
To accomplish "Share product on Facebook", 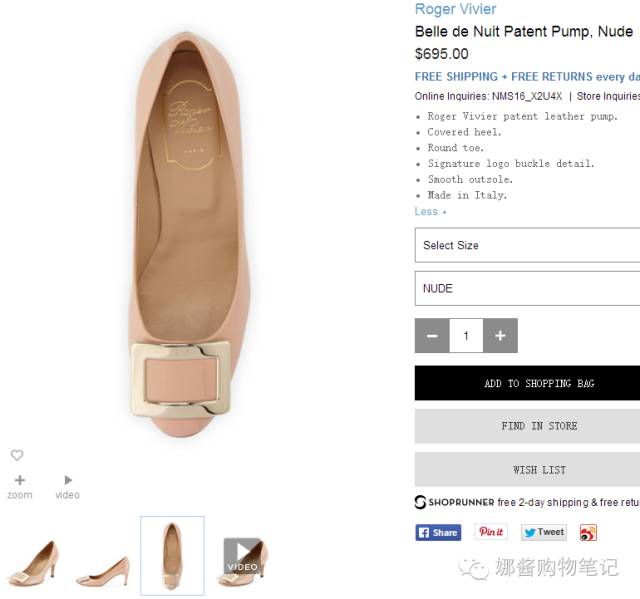I will (x=438, y=532).
